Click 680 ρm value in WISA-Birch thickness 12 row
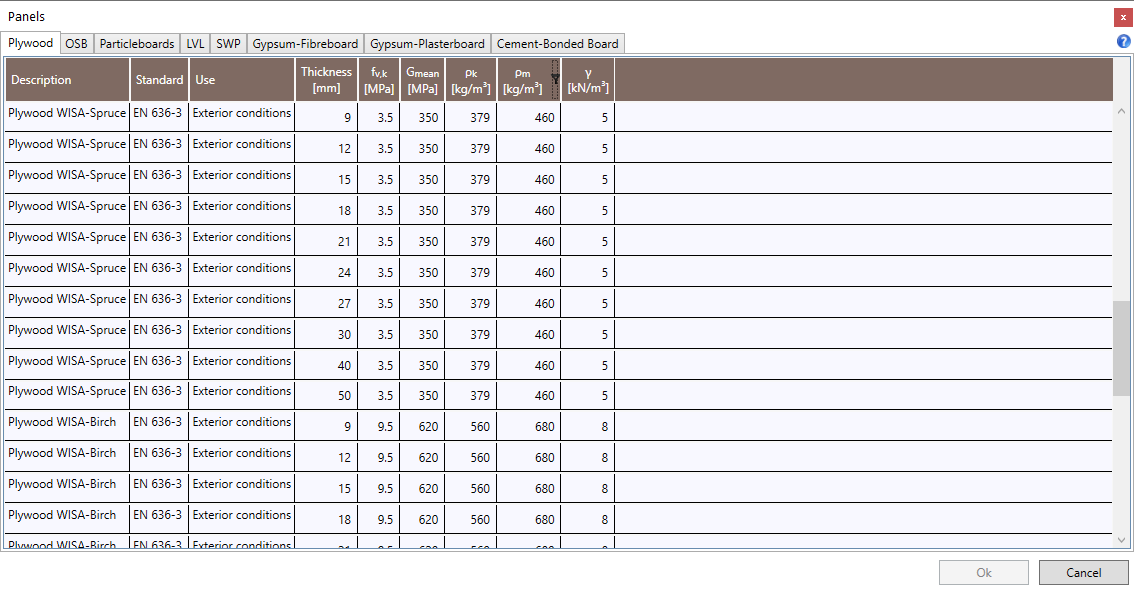 (545, 458)
